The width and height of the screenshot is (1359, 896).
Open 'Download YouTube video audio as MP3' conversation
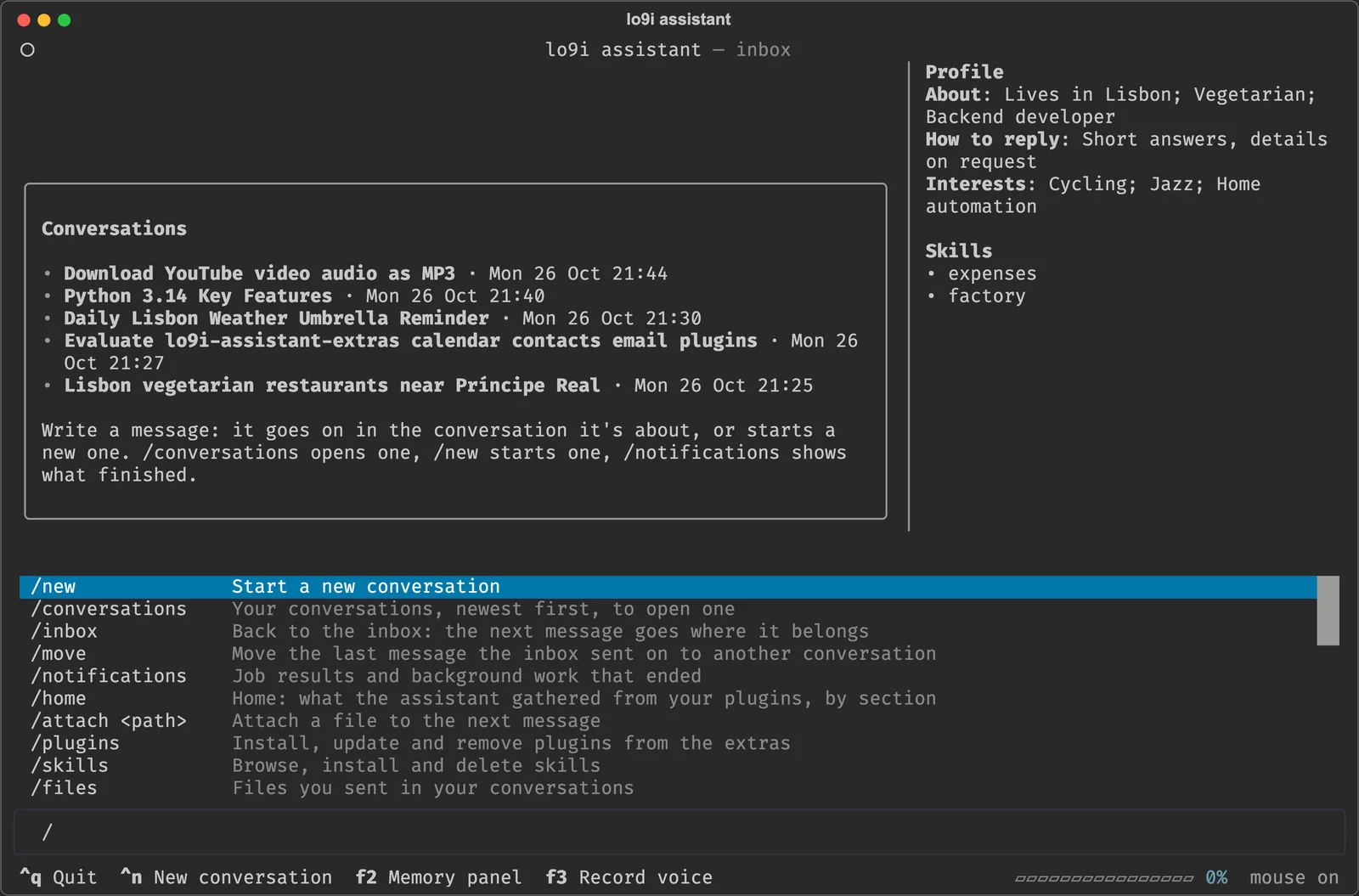coord(365,273)
